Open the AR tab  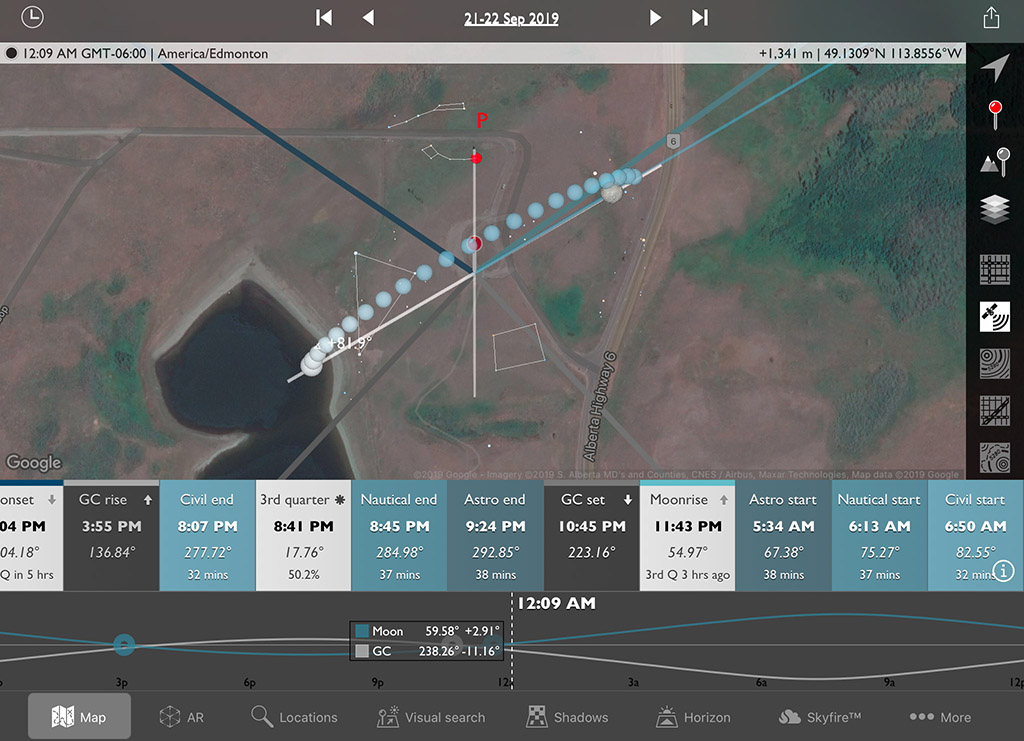(183, 717)
